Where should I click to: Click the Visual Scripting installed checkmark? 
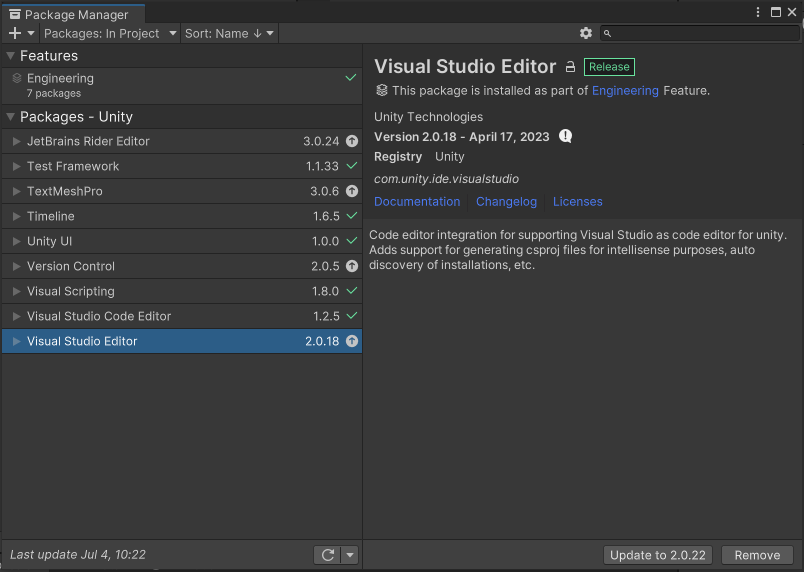[x=352, y=291]
